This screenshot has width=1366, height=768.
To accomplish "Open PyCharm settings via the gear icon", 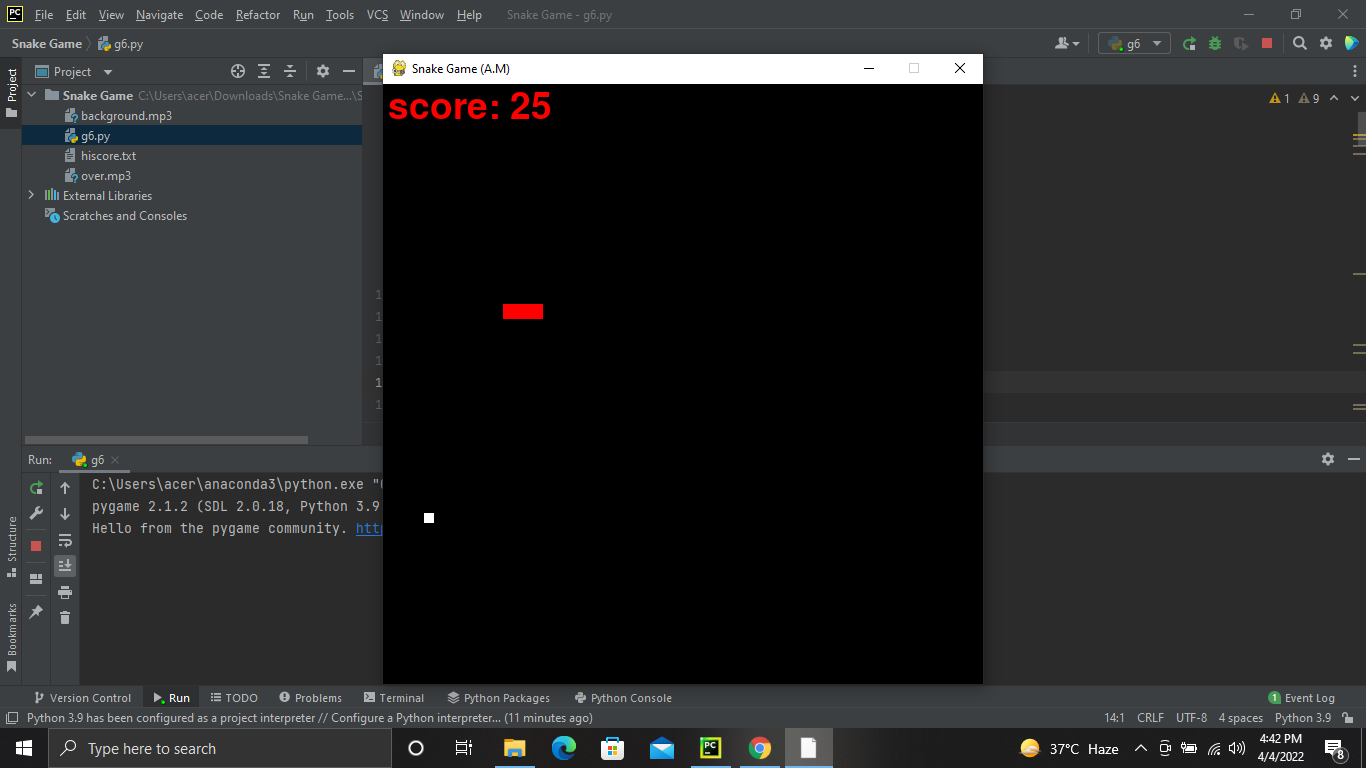I will click(1326, 44).
